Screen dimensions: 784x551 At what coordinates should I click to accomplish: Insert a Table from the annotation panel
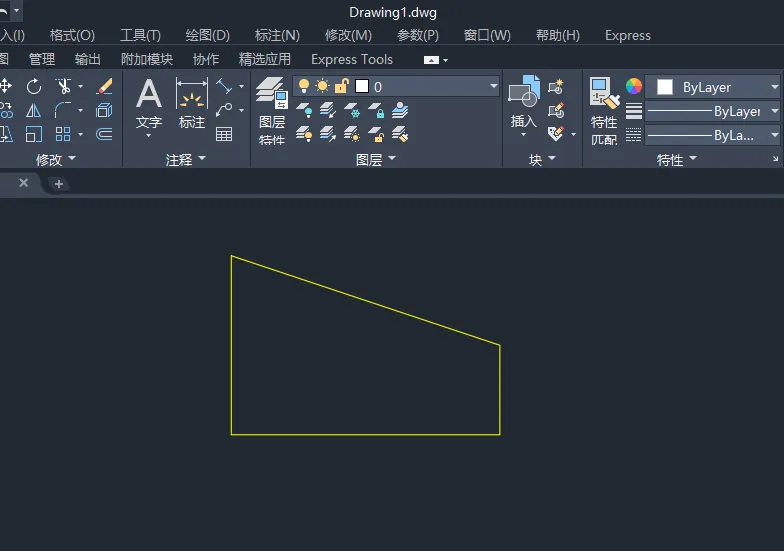tap(224, 134)
